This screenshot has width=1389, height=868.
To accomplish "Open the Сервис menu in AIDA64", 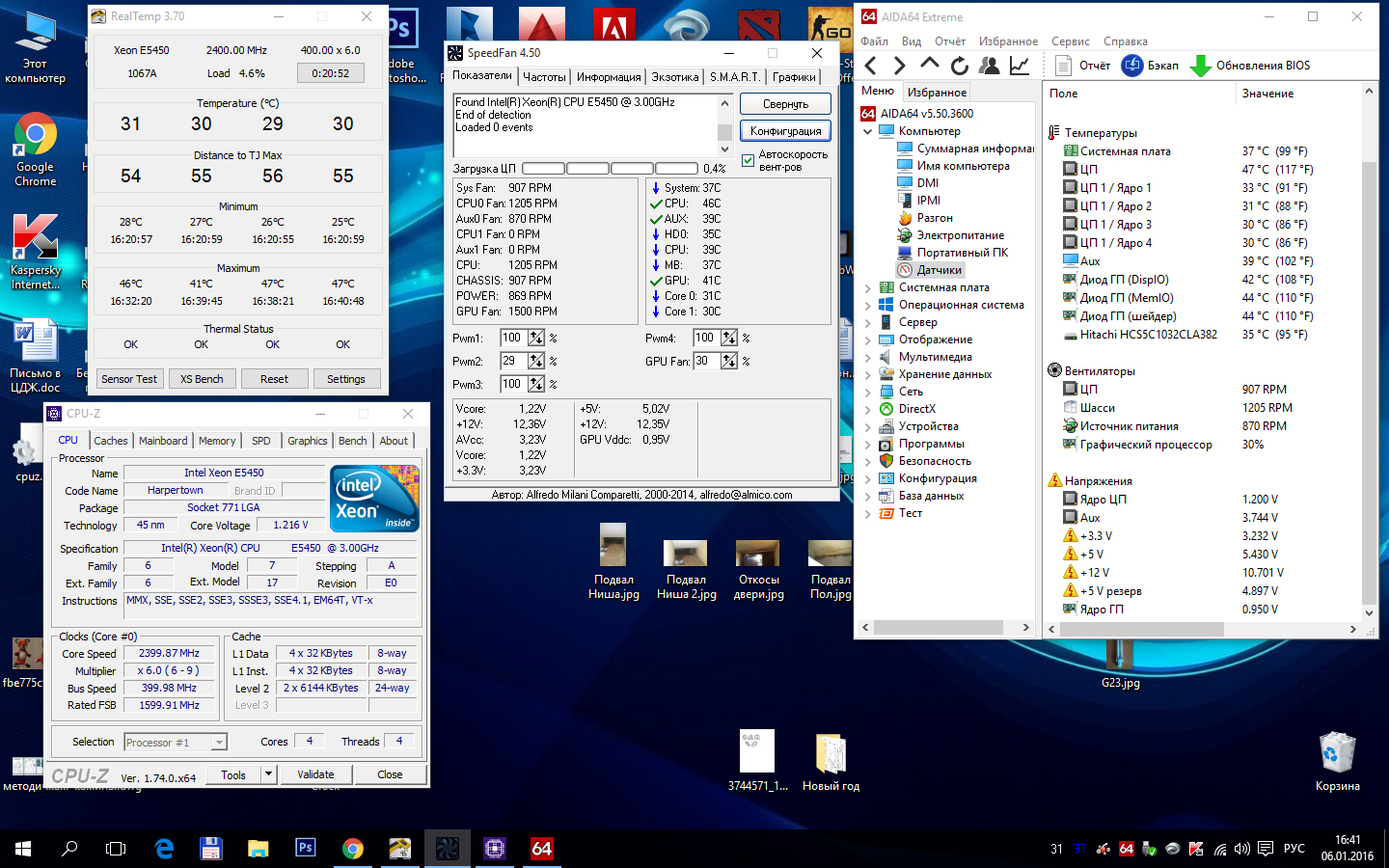I will pos(1070,41).
